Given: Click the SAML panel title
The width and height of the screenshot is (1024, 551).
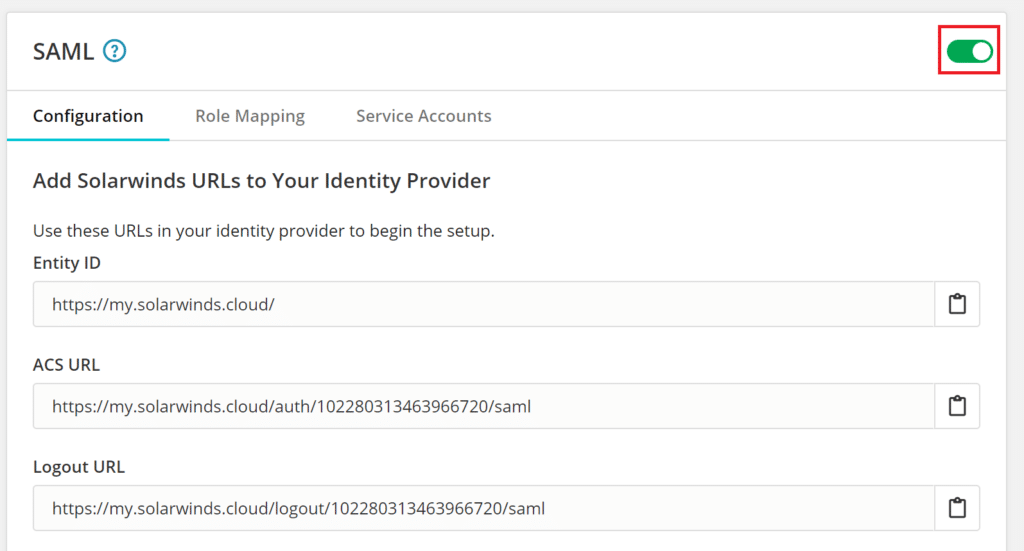Looking at the screenshot, I should 63,51.
